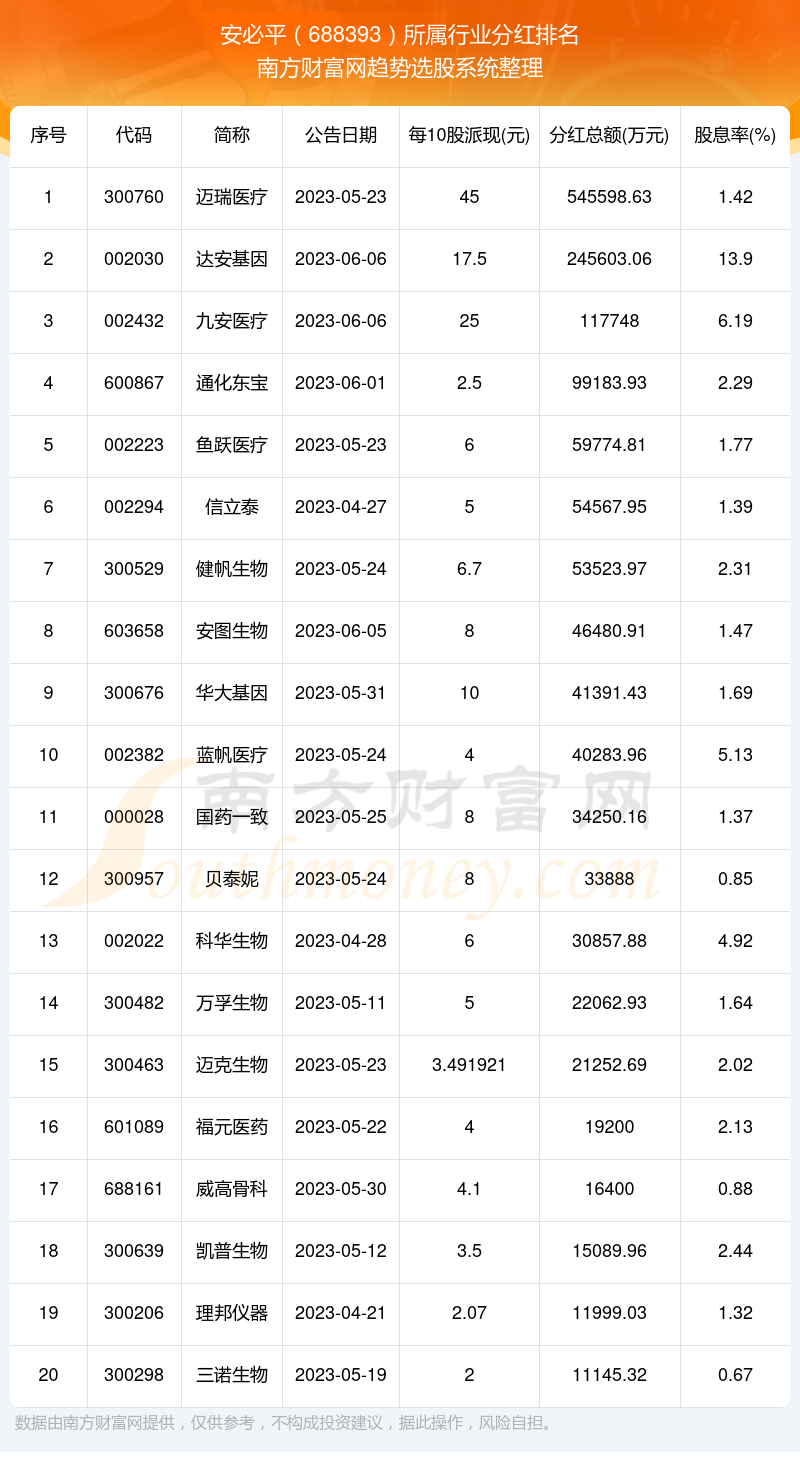Screen dimensions: 800x1474
Task: Click the 简称 column header
Action: [x=232, y=135]
